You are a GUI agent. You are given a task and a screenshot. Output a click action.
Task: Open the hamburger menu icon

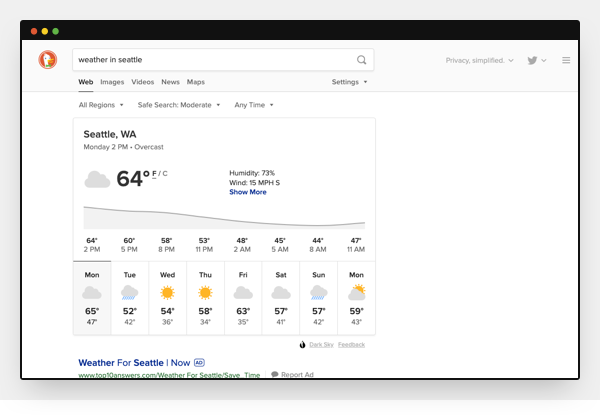pos(566,60)
